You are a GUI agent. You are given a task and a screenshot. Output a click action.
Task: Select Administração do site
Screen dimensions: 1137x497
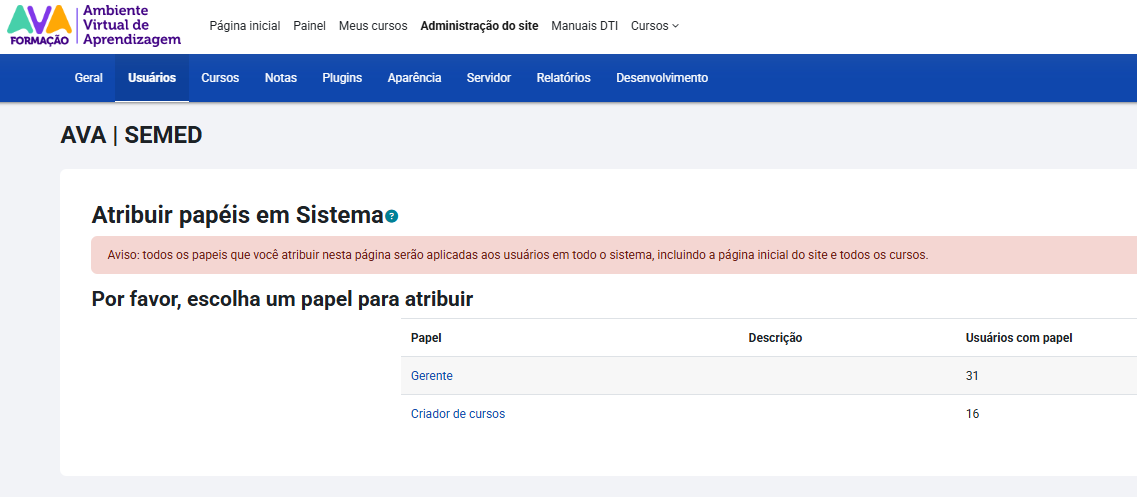[479, 26]
